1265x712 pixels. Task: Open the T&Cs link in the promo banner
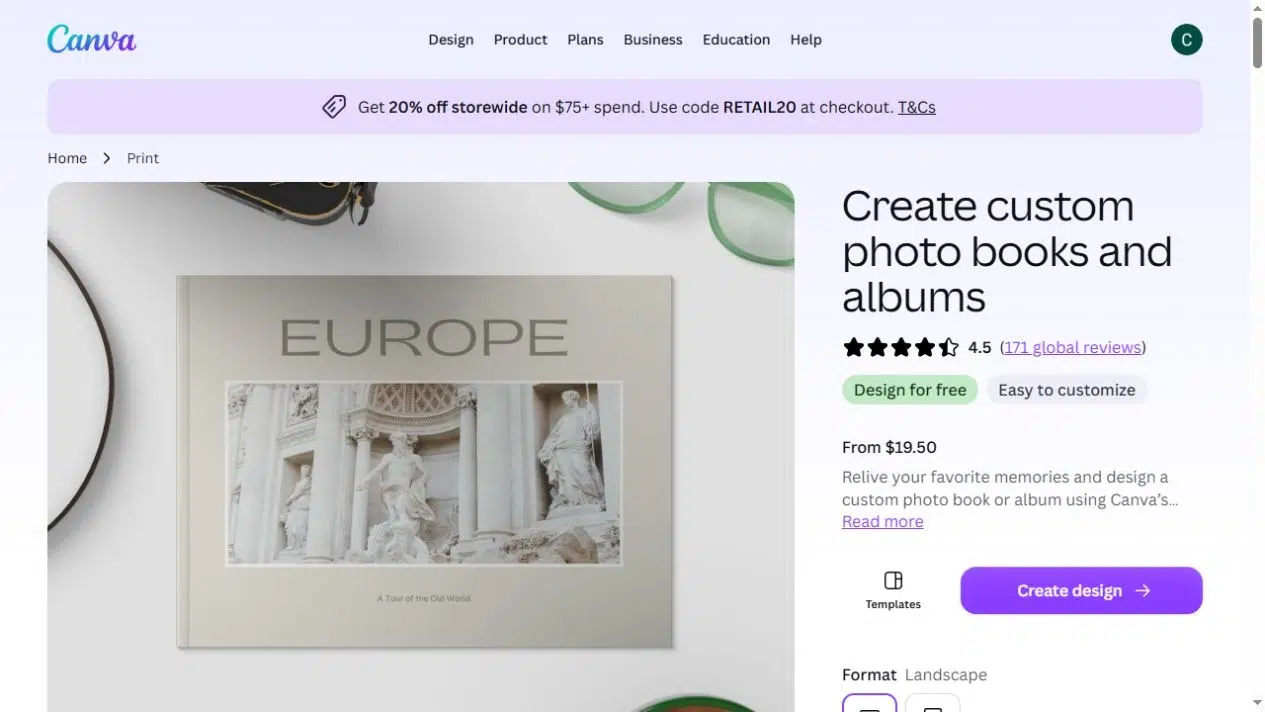coord(917,107)
